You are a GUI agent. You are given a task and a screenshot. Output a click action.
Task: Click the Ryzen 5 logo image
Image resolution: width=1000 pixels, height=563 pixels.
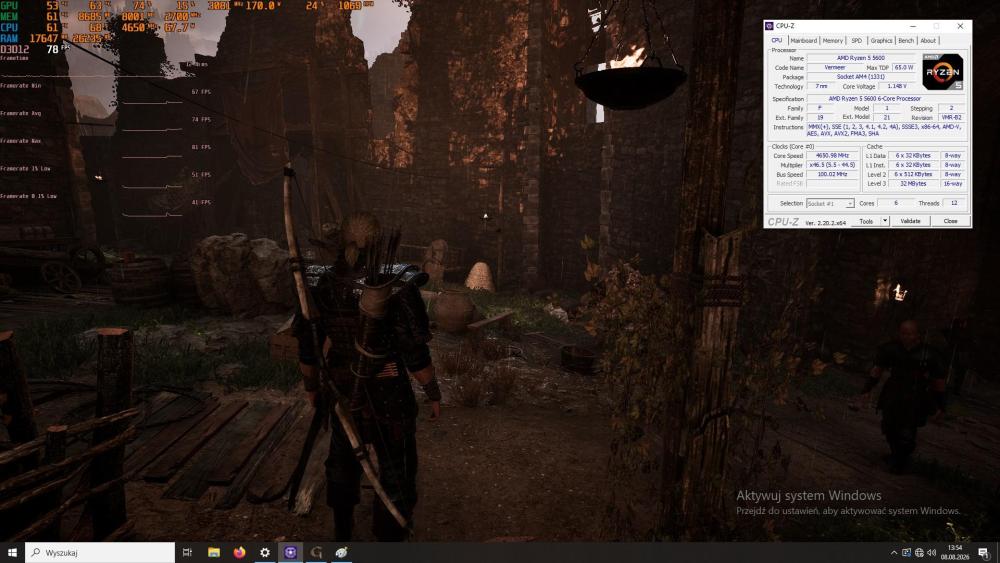tap(943, 71)
